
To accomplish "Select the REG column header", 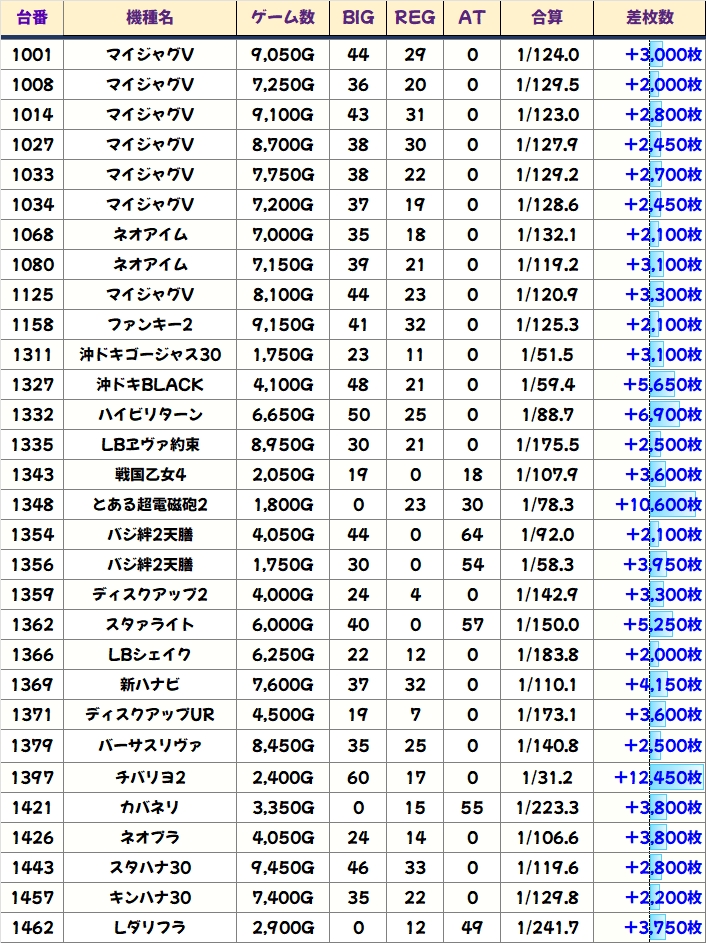I will (415, 18).
